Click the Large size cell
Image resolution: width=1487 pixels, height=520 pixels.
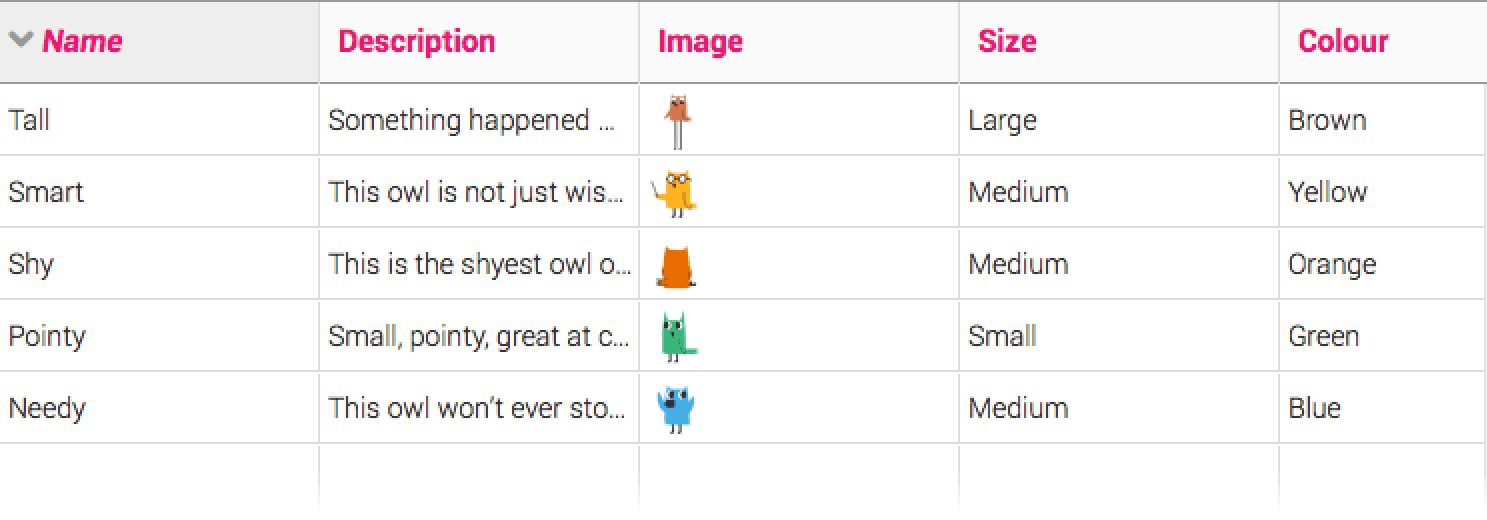point(1002,120)
